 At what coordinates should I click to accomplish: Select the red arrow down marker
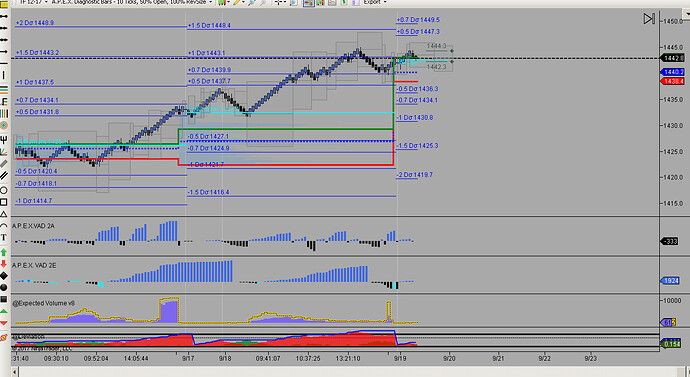point(4,264)
